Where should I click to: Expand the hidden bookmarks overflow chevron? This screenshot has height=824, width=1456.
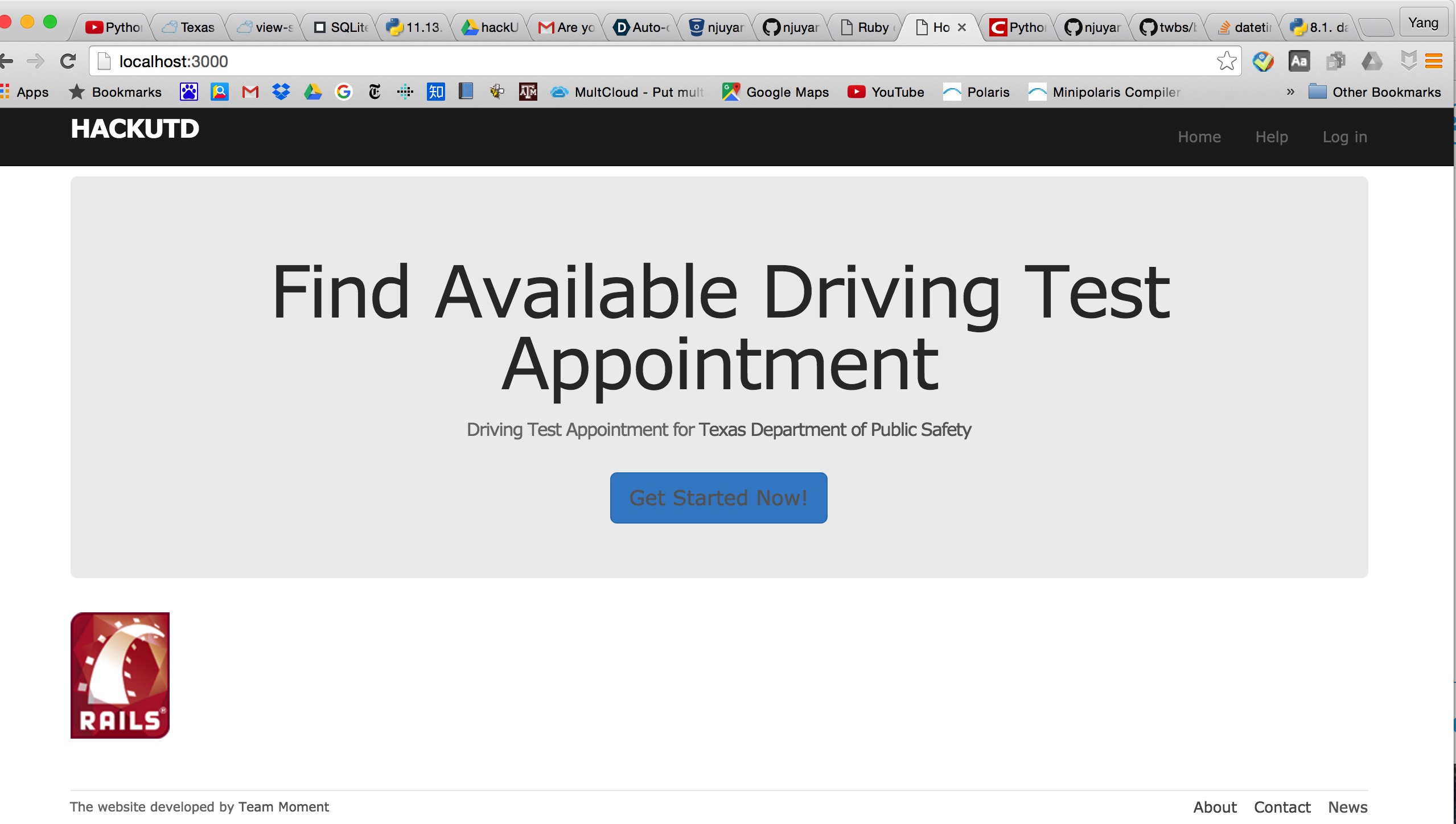(1290, 92)
